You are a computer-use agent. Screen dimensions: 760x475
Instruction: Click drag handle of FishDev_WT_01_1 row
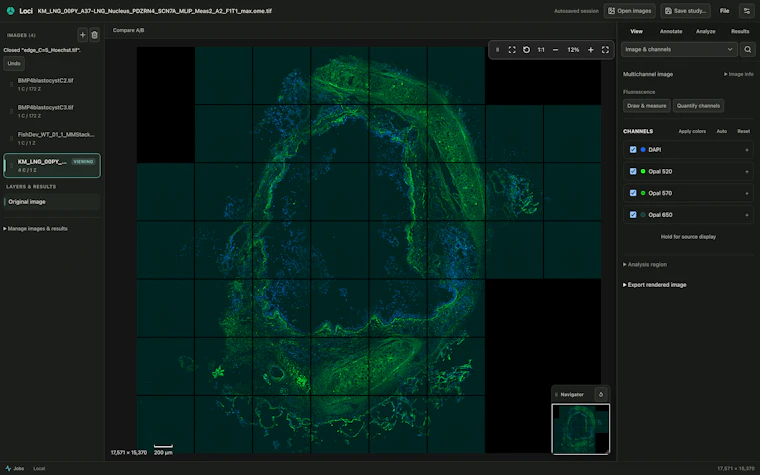pos(12,139)
